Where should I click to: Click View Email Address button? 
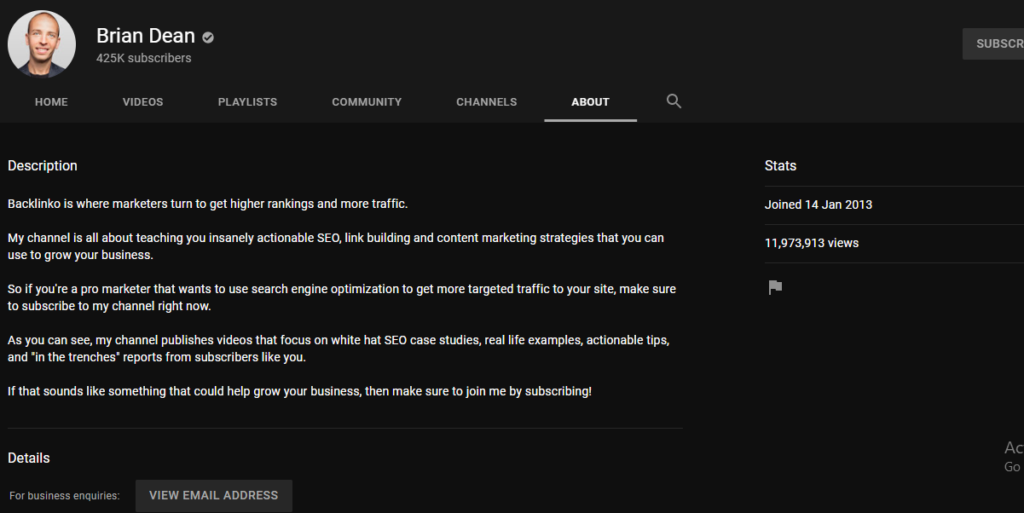(214, 495)
